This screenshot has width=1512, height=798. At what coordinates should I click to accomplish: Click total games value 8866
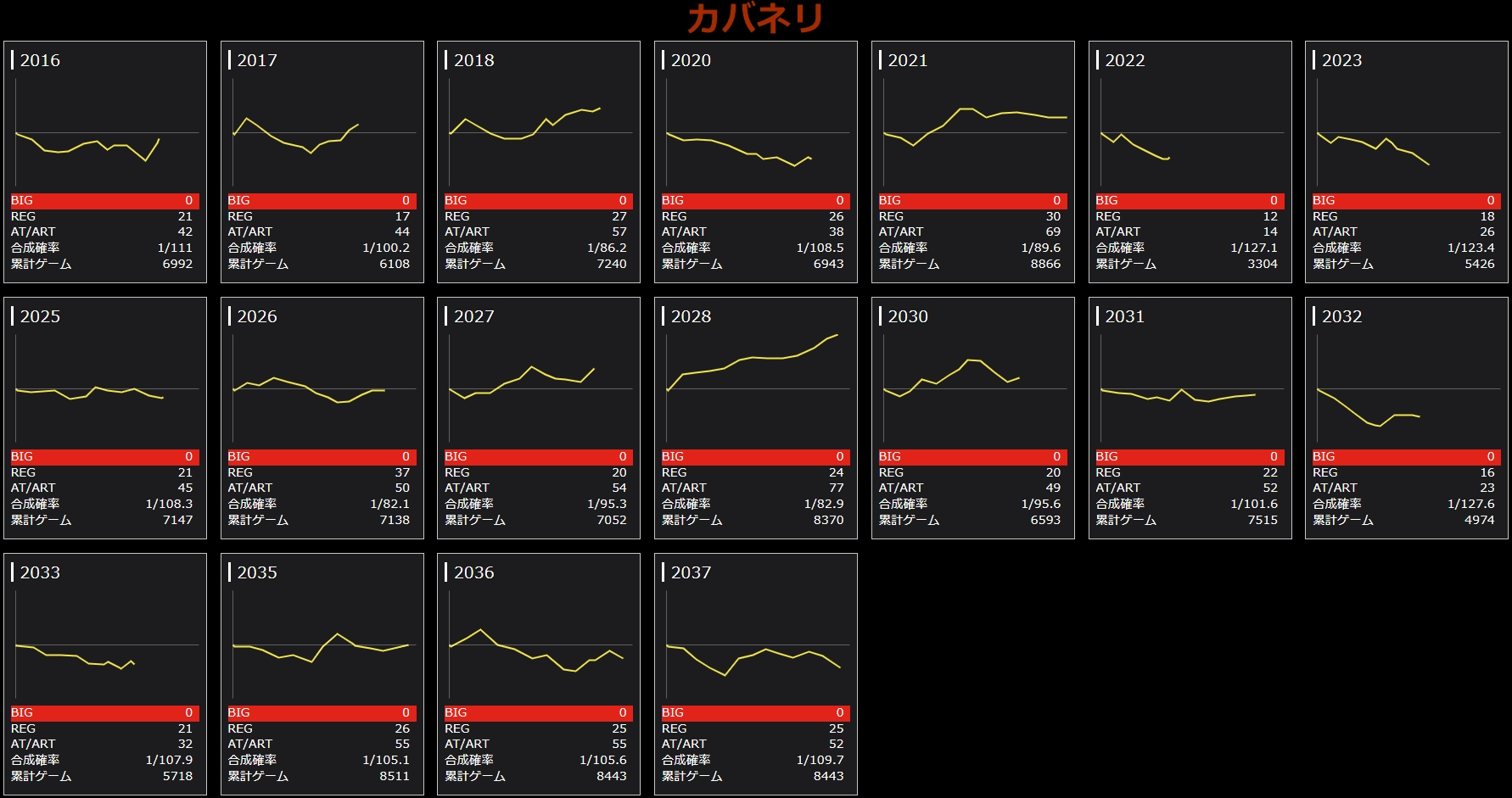[1045, 264]
